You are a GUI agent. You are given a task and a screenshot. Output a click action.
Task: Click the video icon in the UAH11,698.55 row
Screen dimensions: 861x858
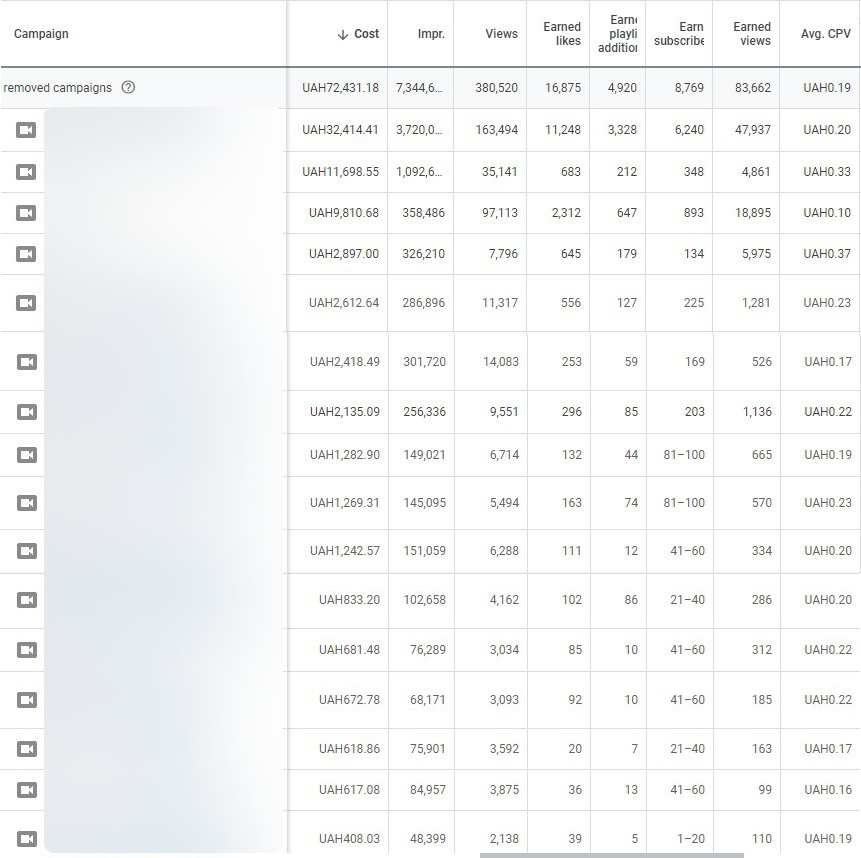26,172
